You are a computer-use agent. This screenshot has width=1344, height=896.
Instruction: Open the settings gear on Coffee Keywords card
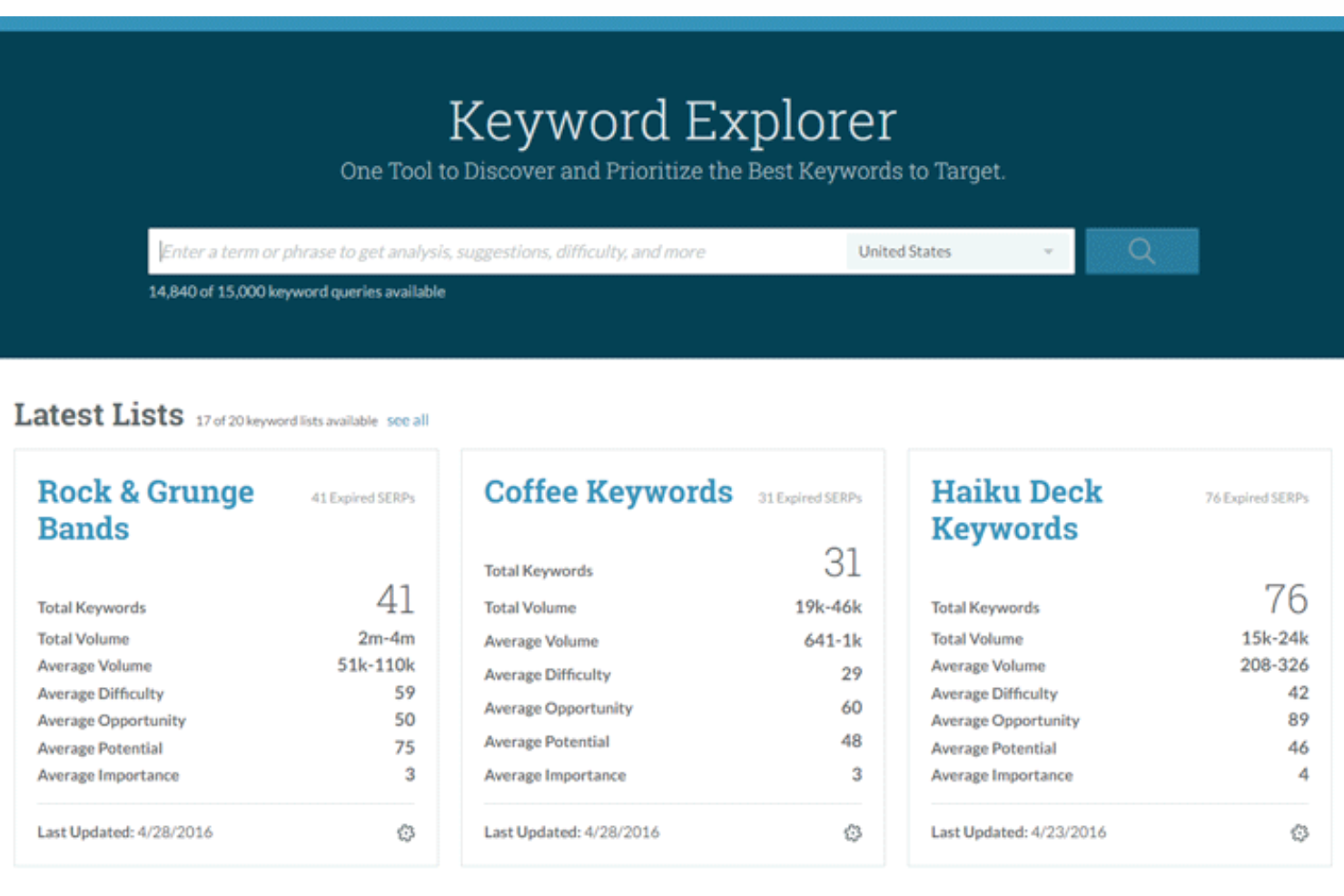pos(855,832)
